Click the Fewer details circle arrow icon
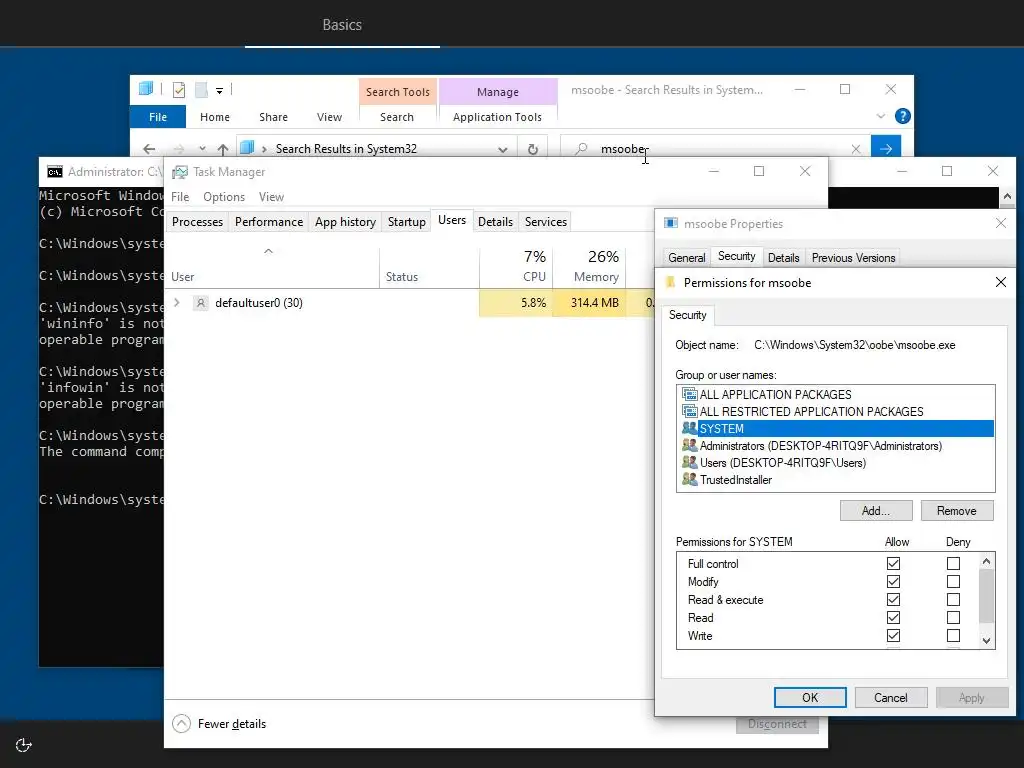This screenshot has height=768, width=1024. pyautogui.click(x=182, y=724)
